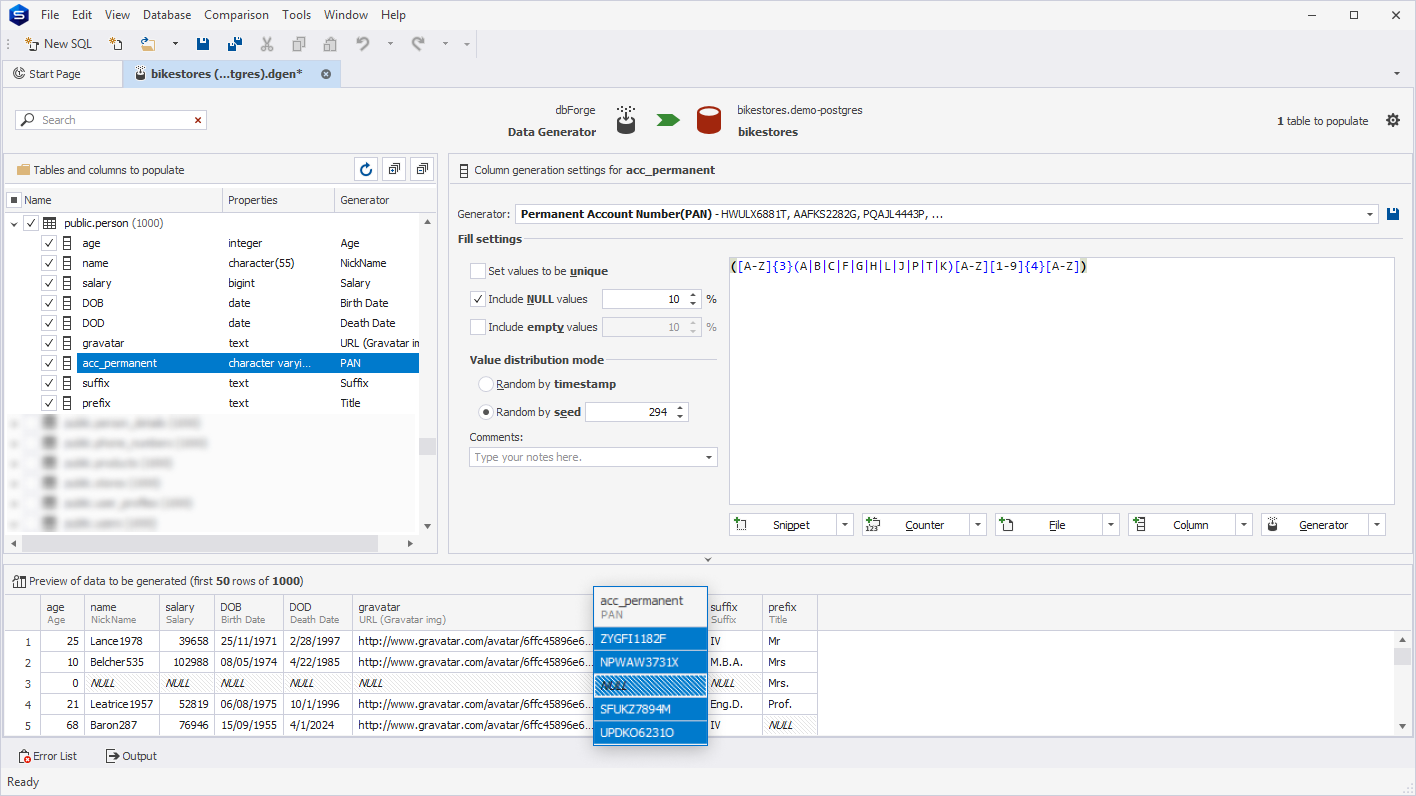1416x796 pixels.
Task: Open the Snippet dropdown arrow
Action: pos(845,525)
